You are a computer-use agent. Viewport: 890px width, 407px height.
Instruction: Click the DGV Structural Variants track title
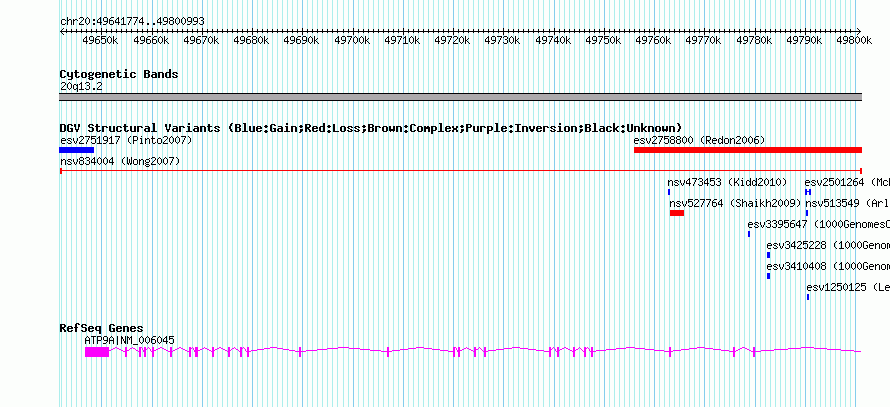(x=371, y=128)
